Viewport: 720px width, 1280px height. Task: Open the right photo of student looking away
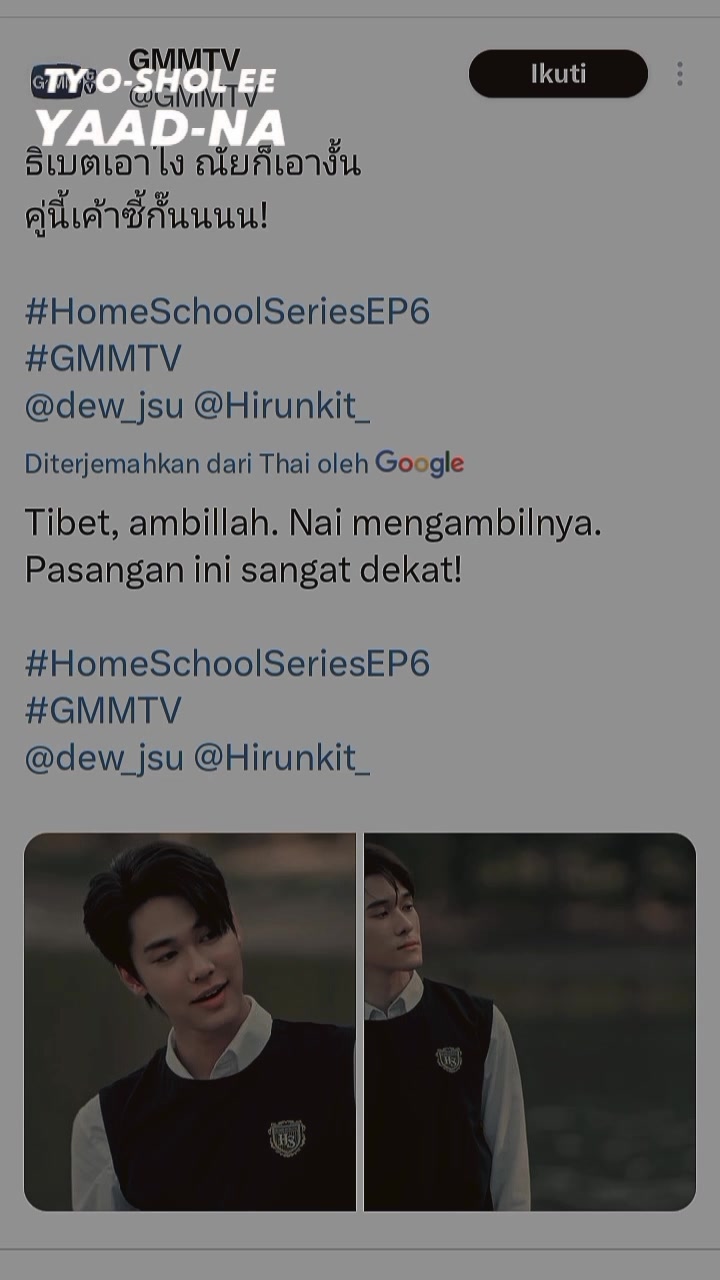530,1022
